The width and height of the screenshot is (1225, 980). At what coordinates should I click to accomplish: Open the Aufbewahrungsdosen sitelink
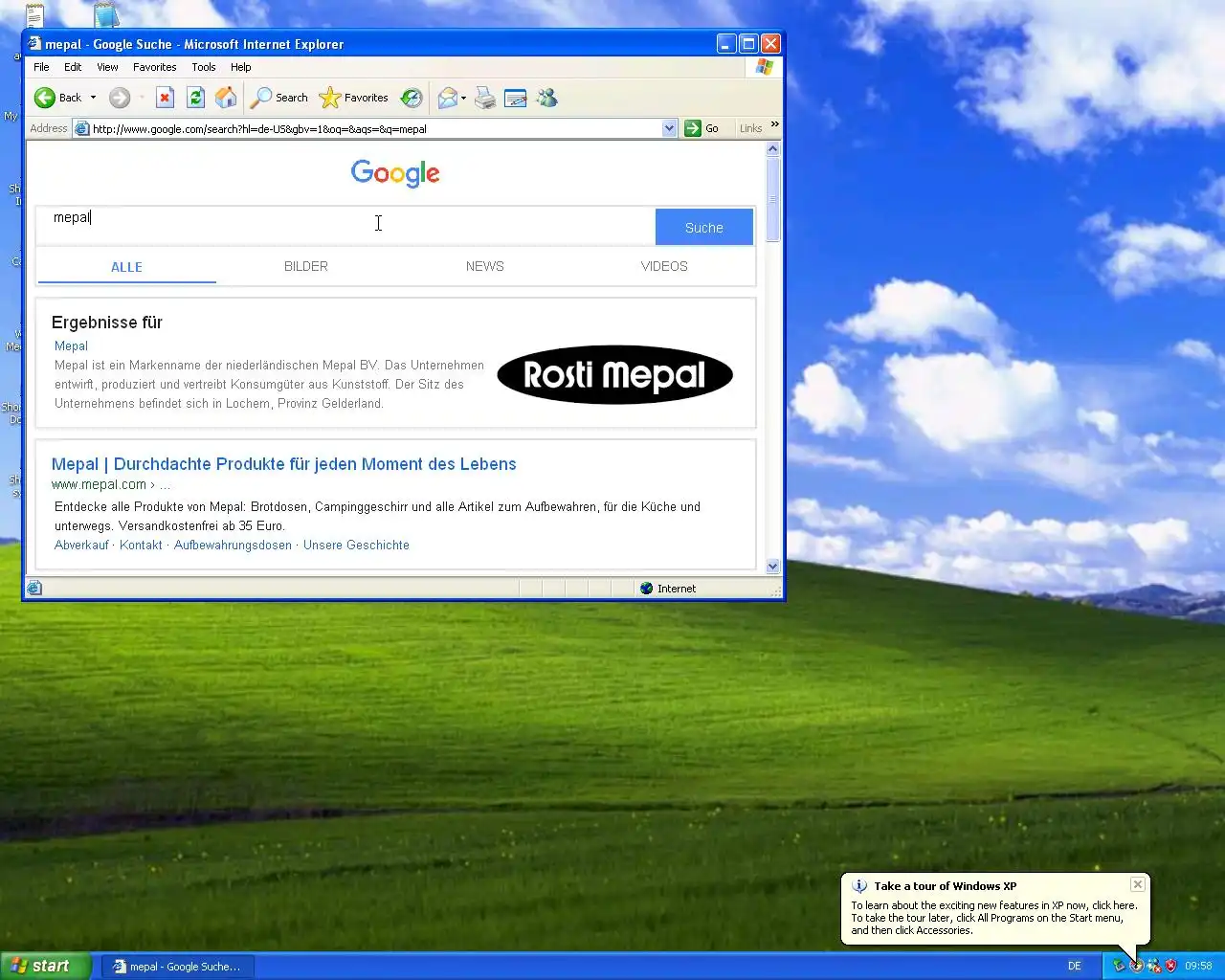pos(233,545)
